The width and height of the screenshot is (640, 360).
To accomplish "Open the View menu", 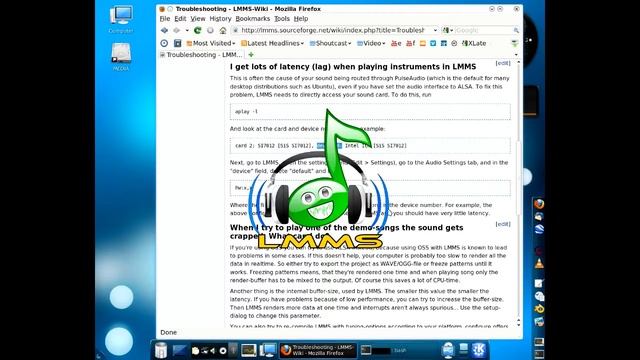I will pyautogui.click(x=198, y=19).
